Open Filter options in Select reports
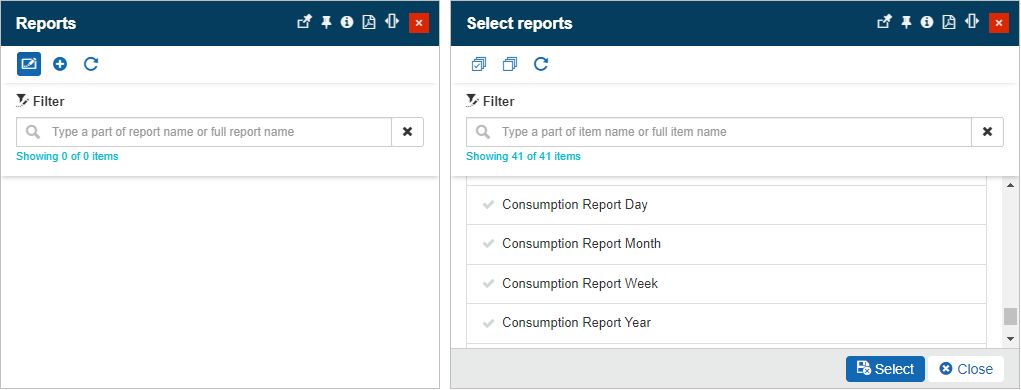This screenshot has width=1021, height=390. tap(490, 101)
